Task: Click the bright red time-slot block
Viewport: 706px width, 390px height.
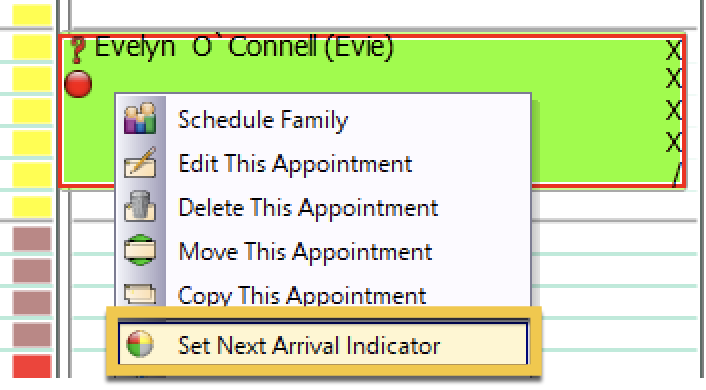Action: (x=32, y=366)
